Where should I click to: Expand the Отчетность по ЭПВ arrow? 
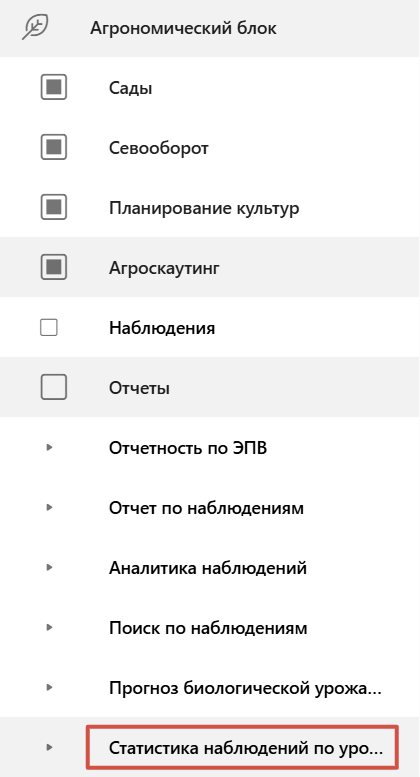coord(49,447)
